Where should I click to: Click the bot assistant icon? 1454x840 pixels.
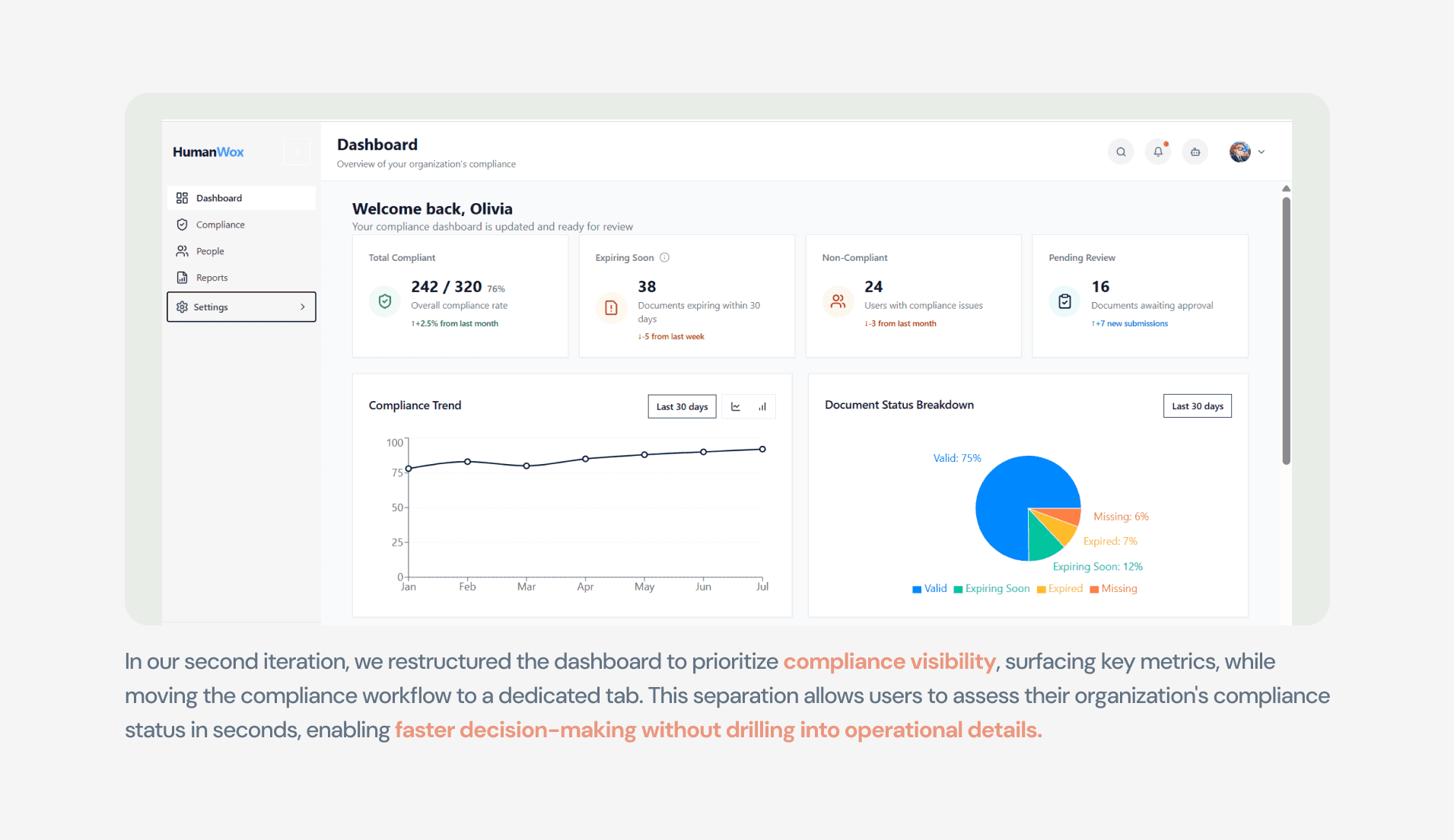tap(1195, 152)
